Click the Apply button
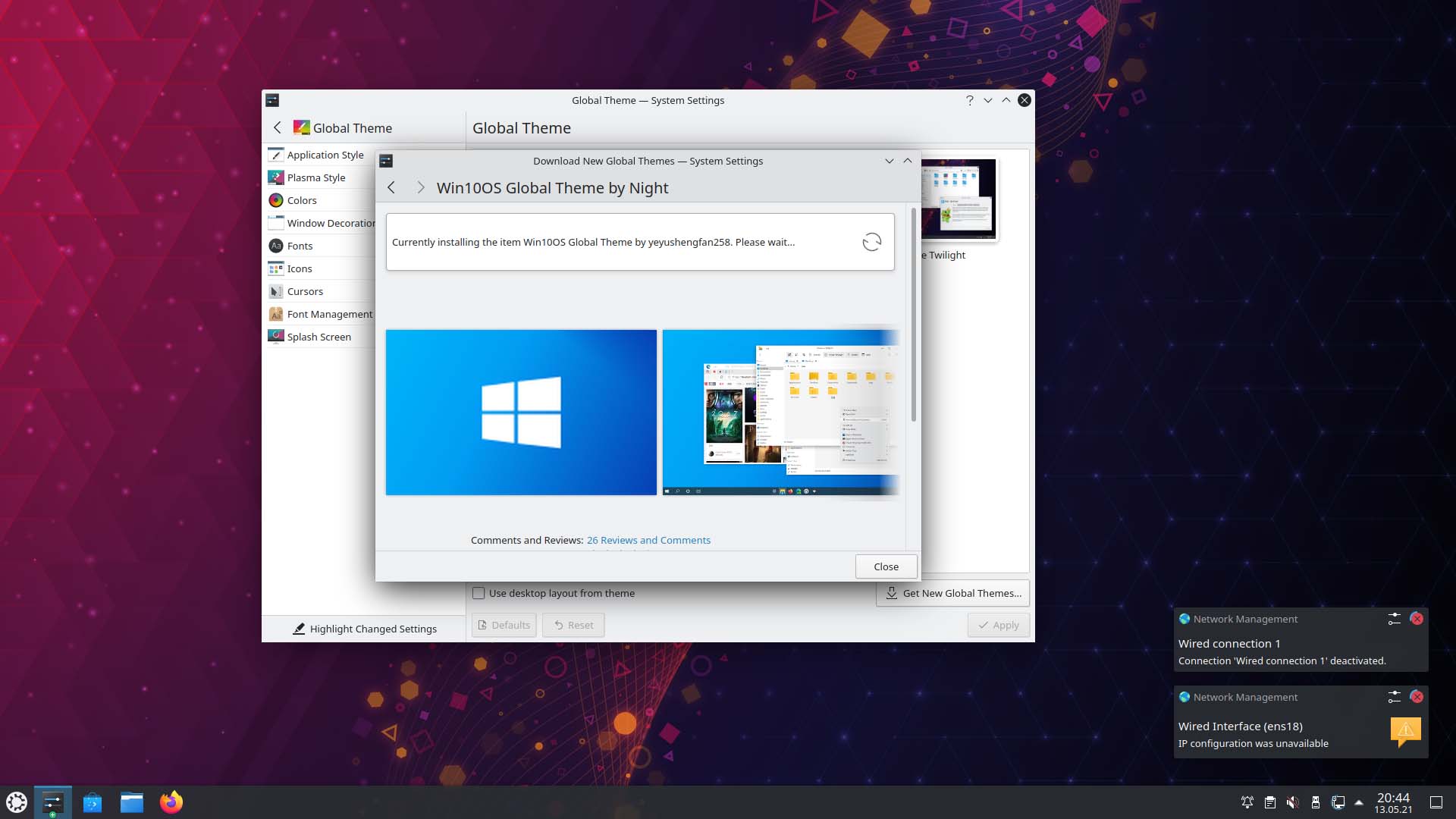The height and width of the screenshot is (819, 1456). (998, 625)
